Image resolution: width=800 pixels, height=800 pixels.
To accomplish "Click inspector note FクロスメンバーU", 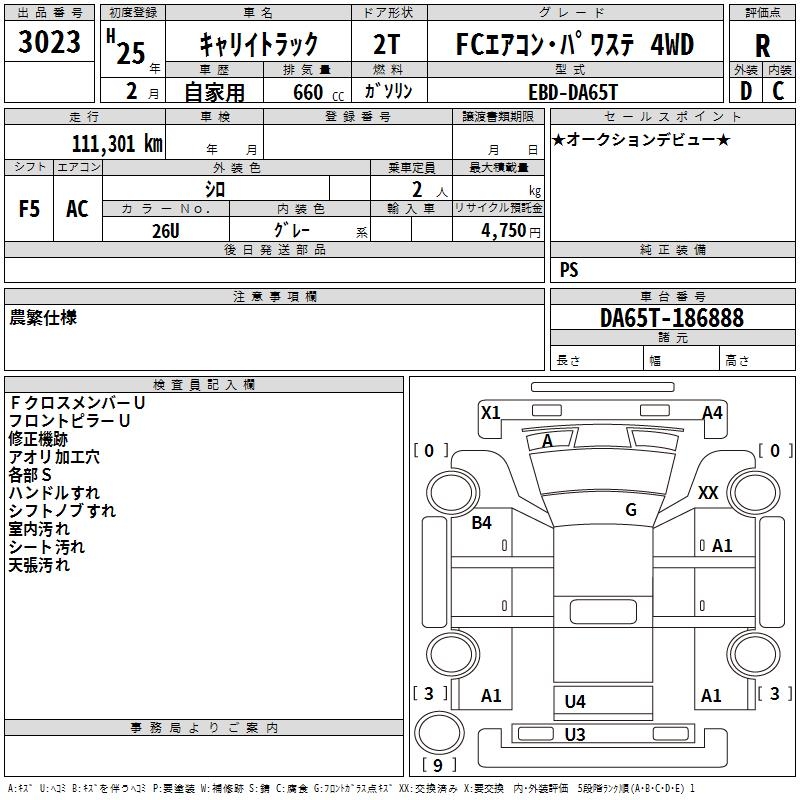I will pos(77,403).
